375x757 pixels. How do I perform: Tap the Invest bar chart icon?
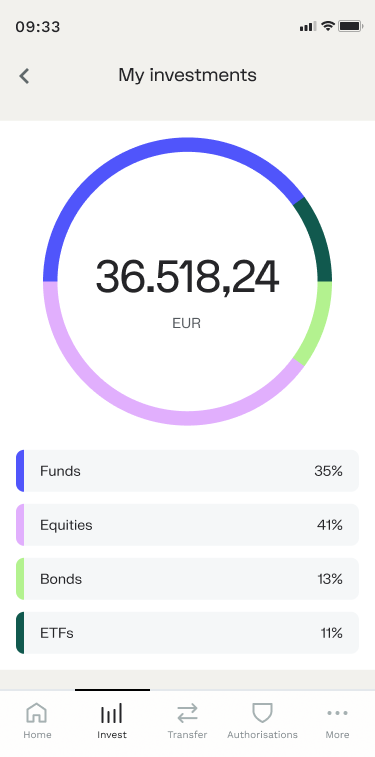[x=111, y=713]
